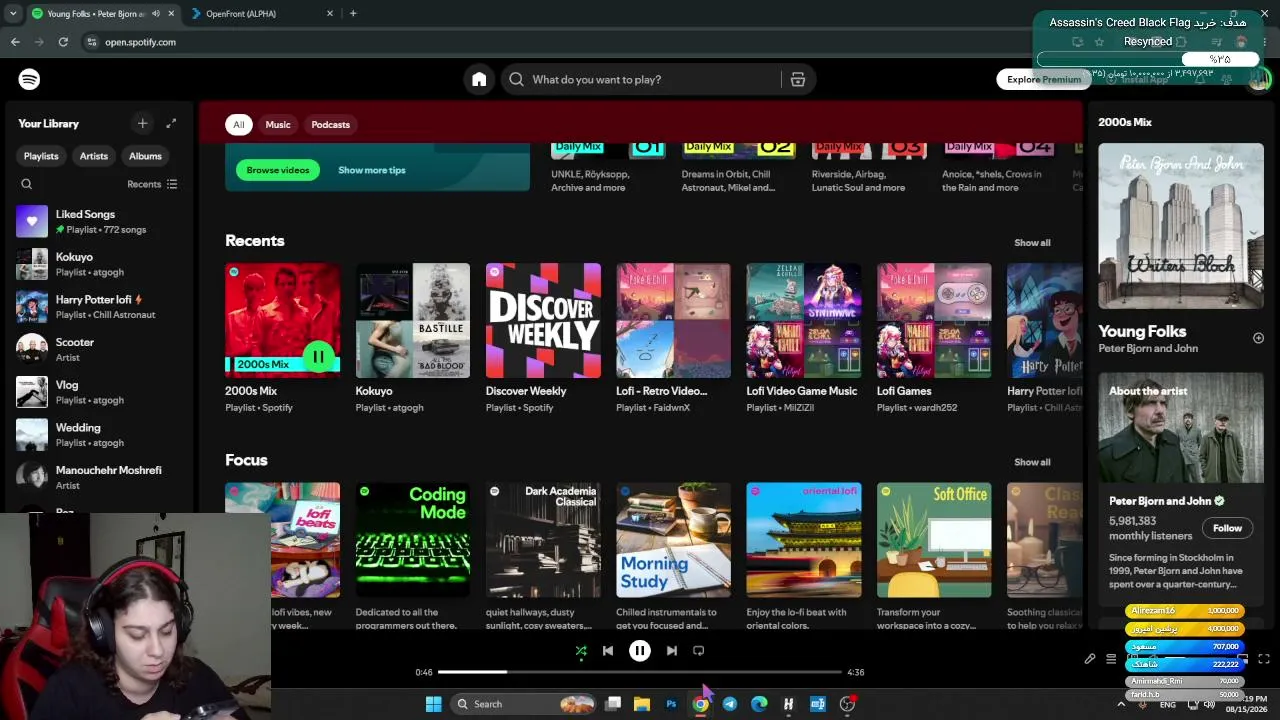Open the Spotify logo home link
Screen dimensions: 1280x720
click(29, 79)
